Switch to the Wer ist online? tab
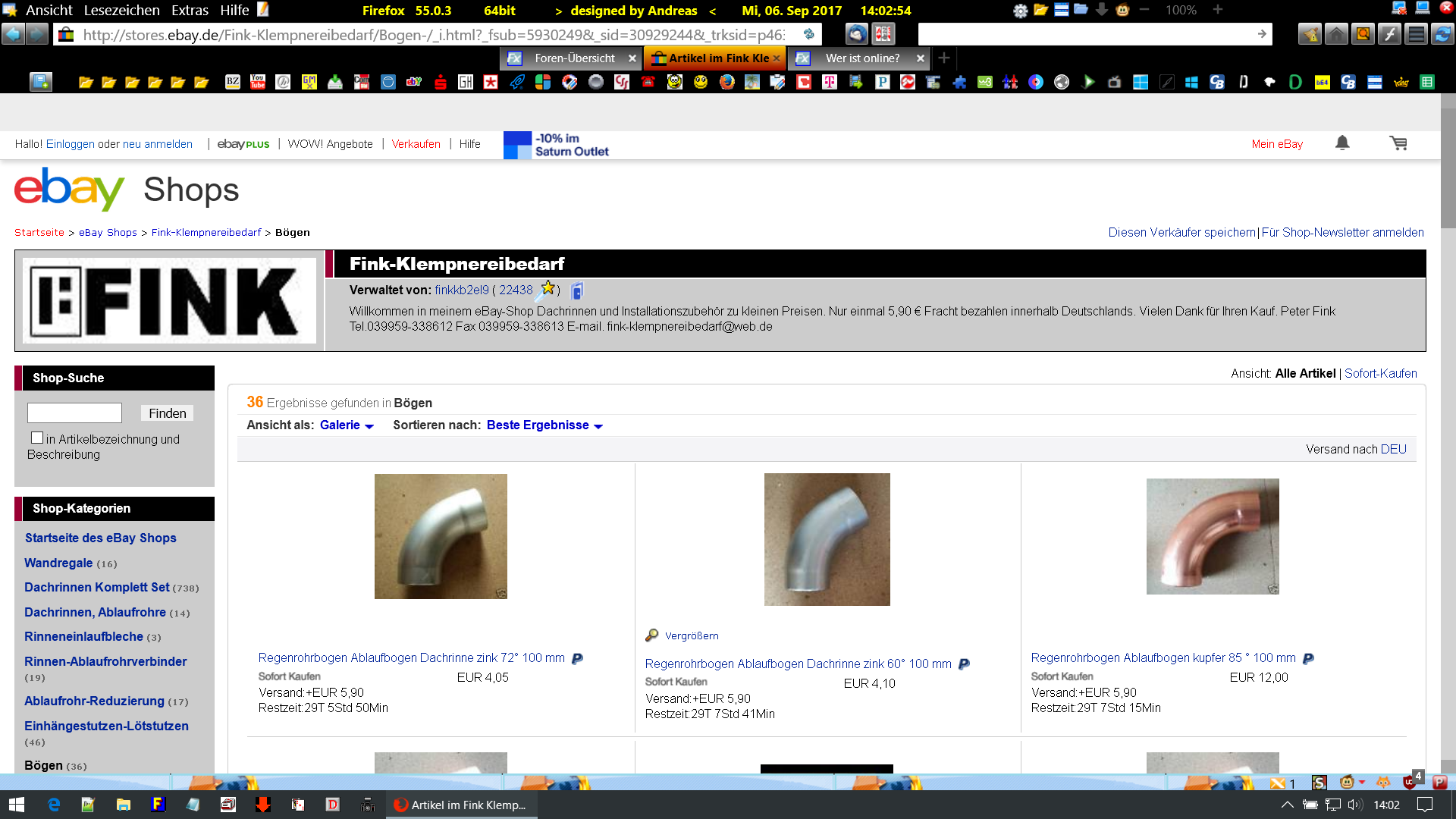The image size is (1456, 819). point(862,58)
